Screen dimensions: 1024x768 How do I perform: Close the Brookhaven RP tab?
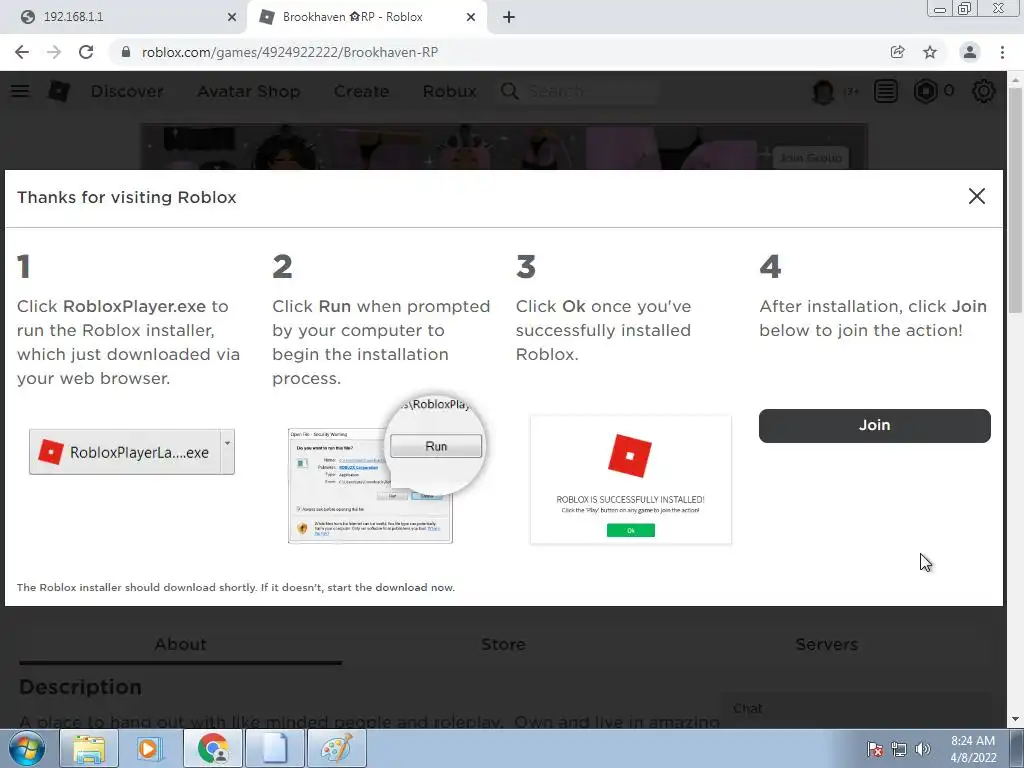471,17
